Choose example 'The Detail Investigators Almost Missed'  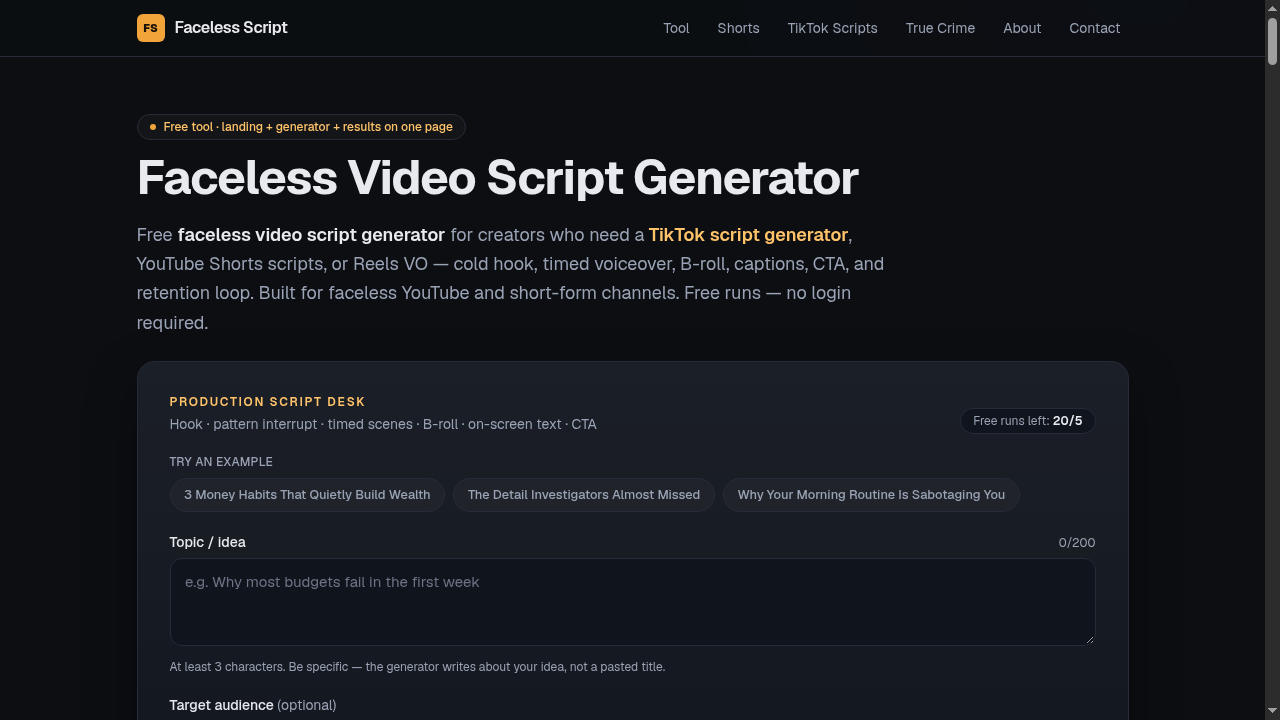(584, 495)
